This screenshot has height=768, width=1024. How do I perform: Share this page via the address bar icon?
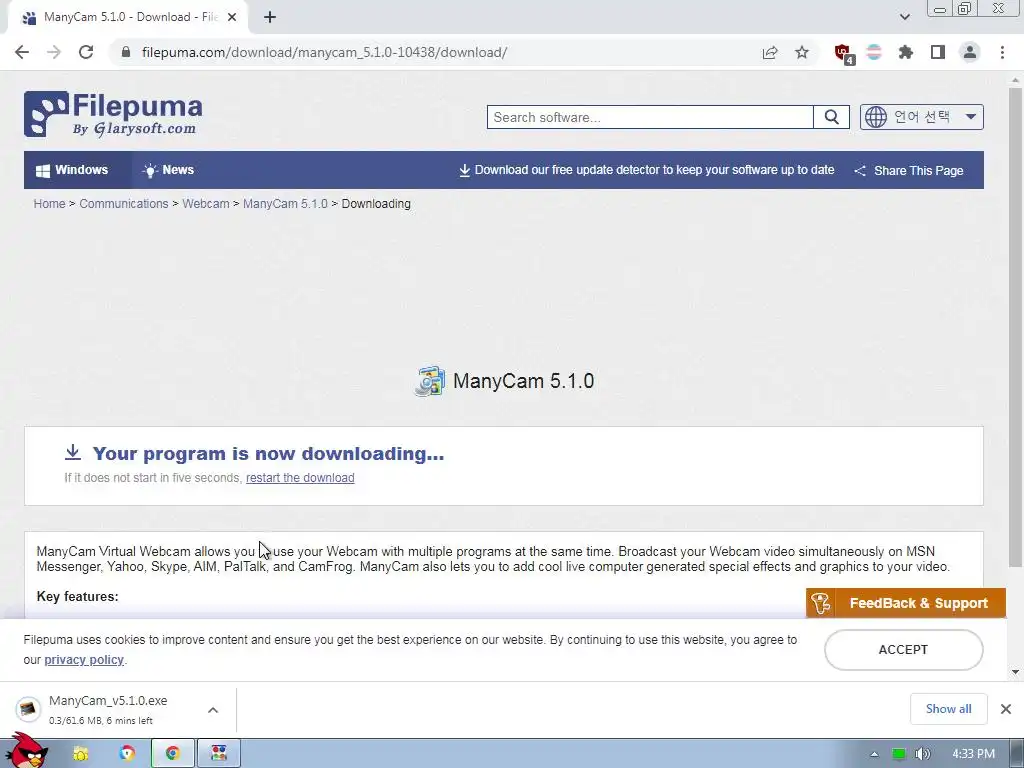click(770, 52)
